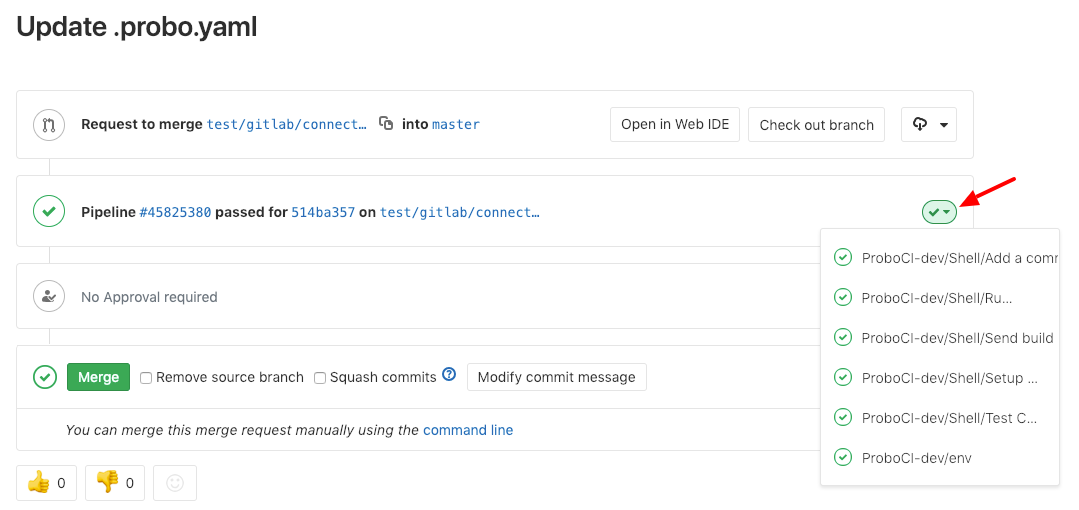Give a thumbs up reaction
1079x510 pixels.
(x=47, y=483)
